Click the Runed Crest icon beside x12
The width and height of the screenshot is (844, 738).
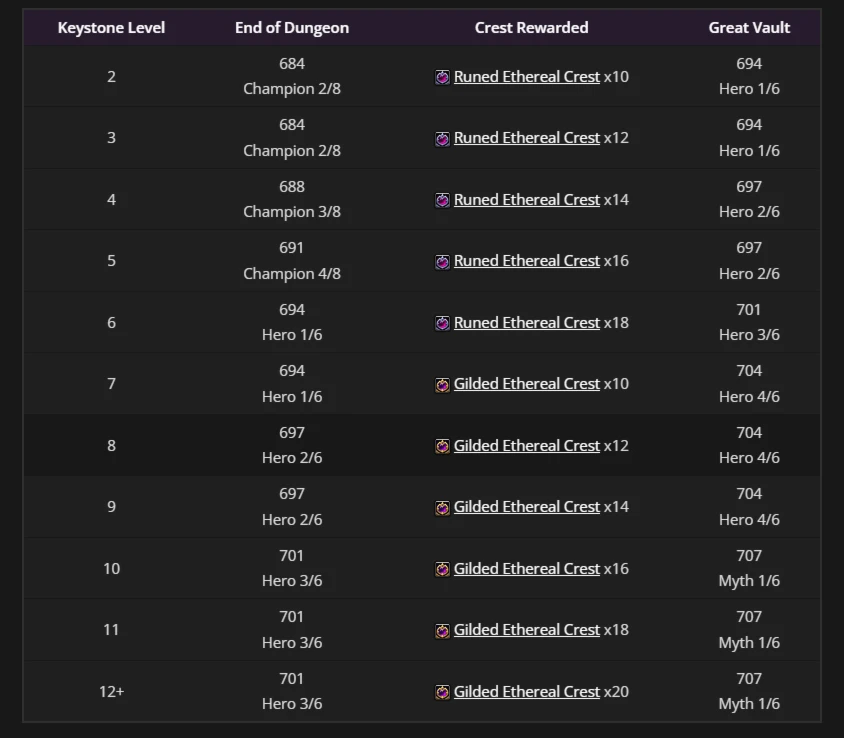tap(442, 138)
